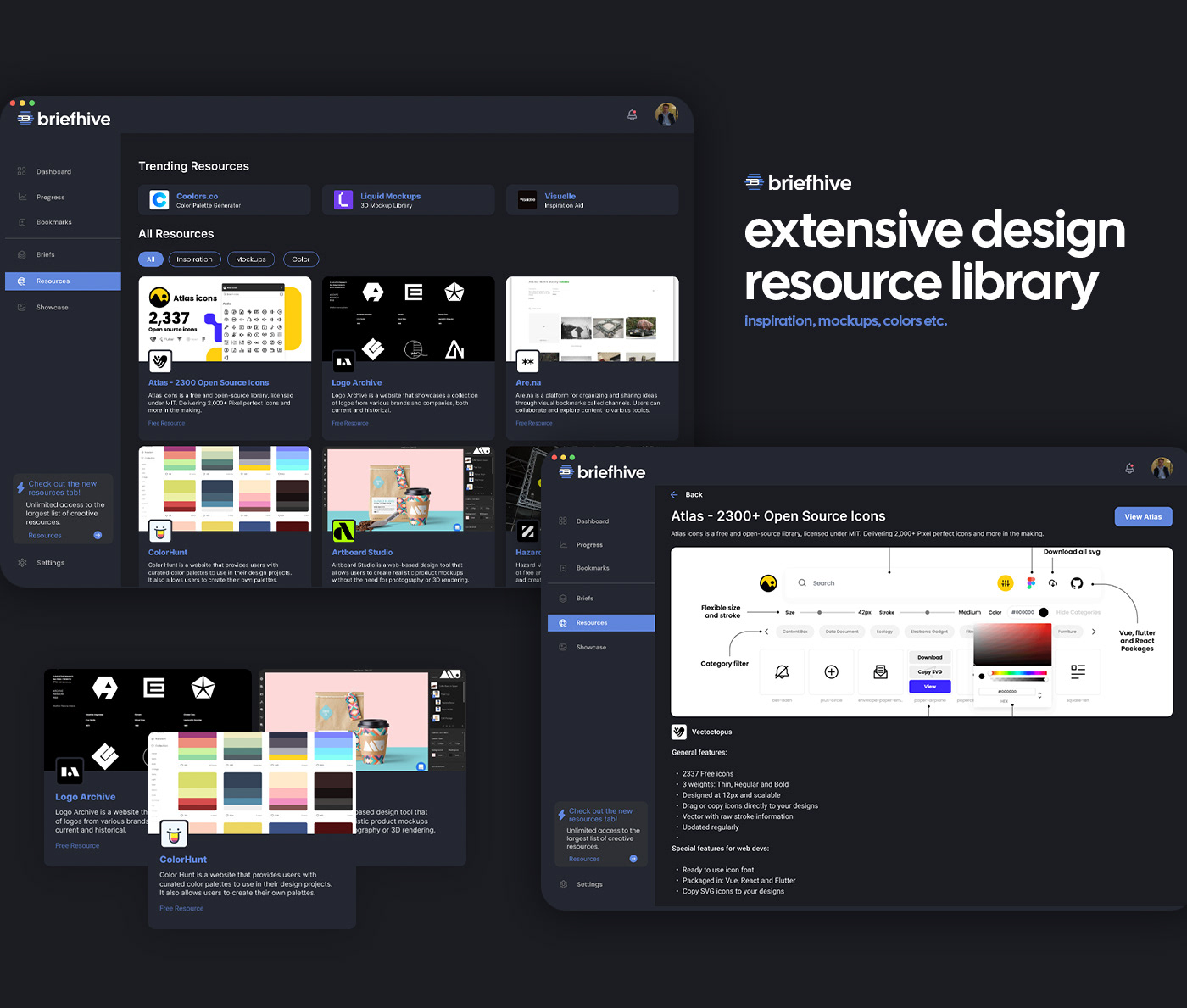Select Resources in Atlas detail window sidebar

[601, 623]
